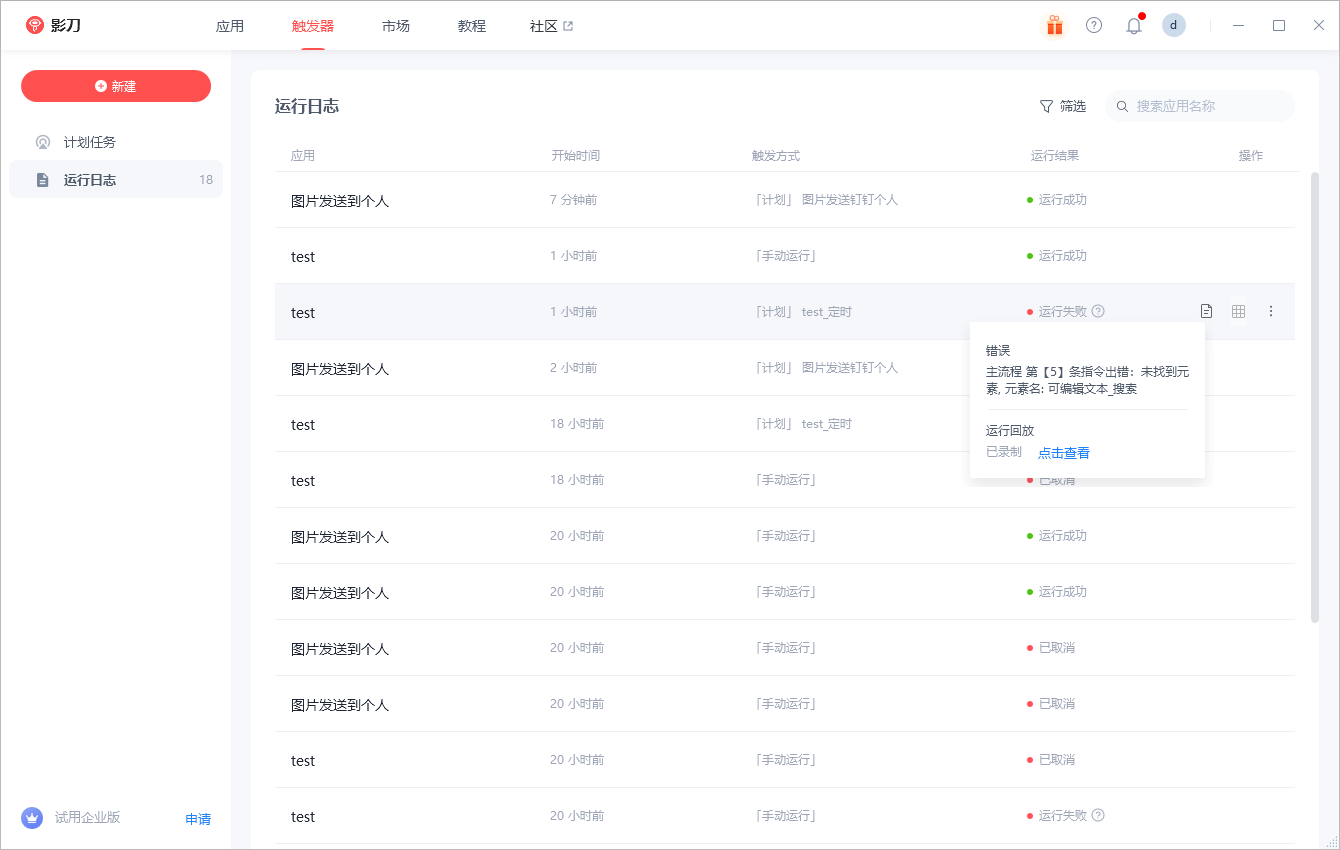Open run log document icon in failed row
Image resolution: width=1340 pixels, height=850 pixels.
[x=1206, y=311]
